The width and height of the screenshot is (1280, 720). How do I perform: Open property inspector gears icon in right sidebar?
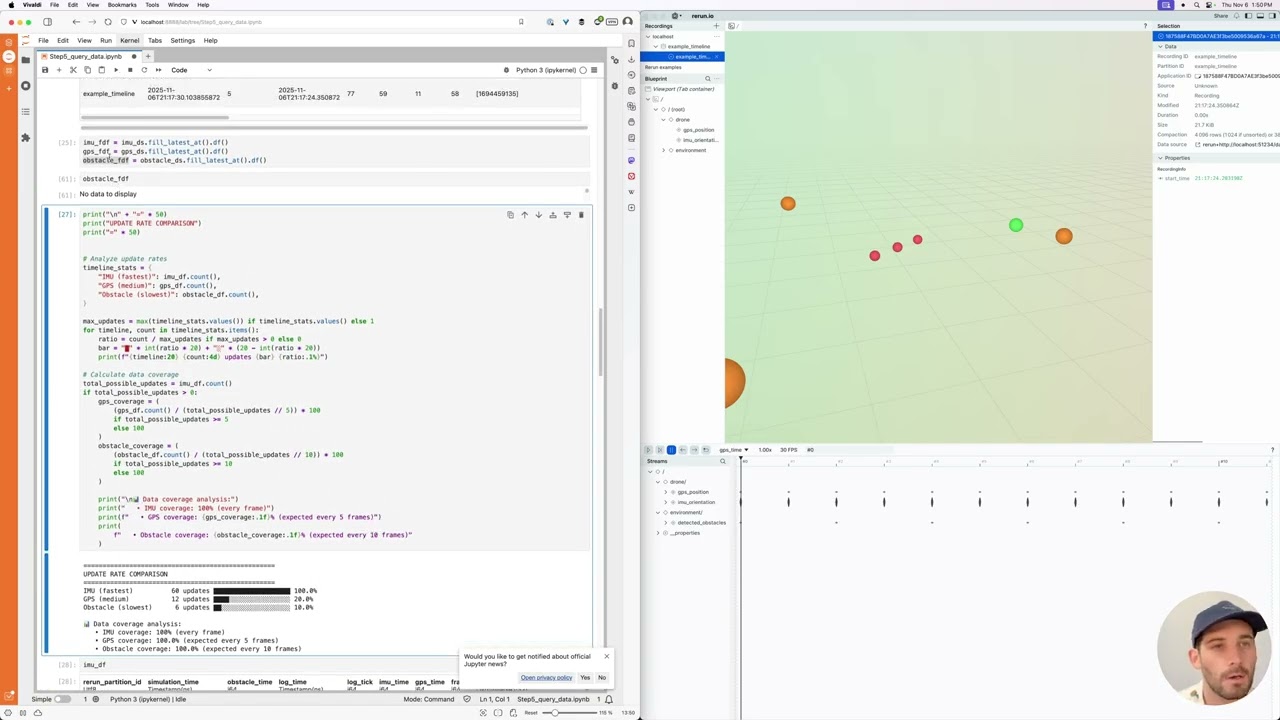click(615, 59)
